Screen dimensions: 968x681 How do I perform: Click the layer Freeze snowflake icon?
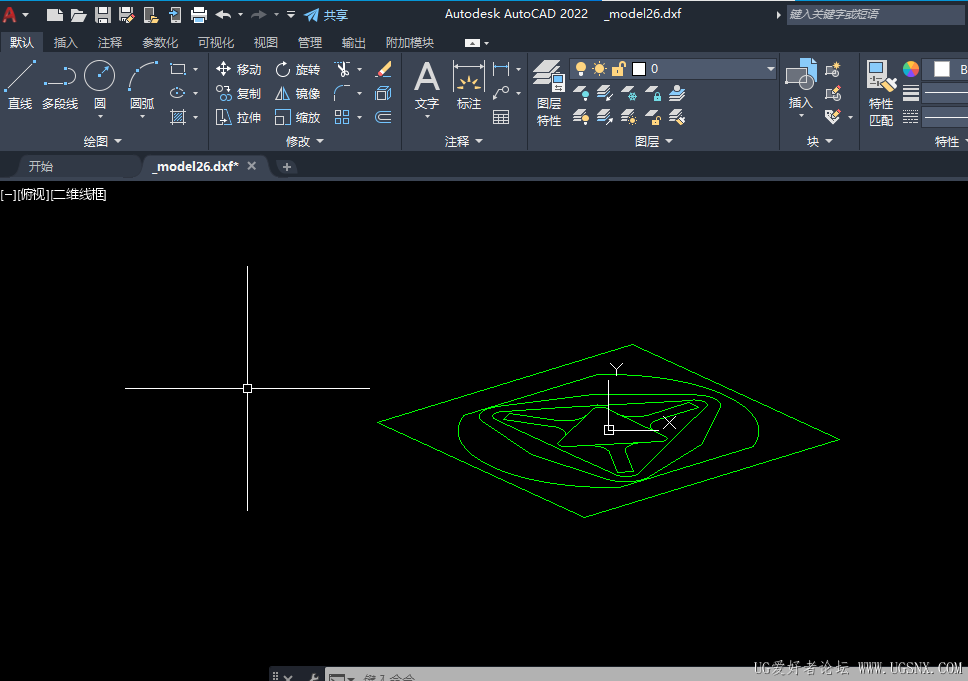629,93
